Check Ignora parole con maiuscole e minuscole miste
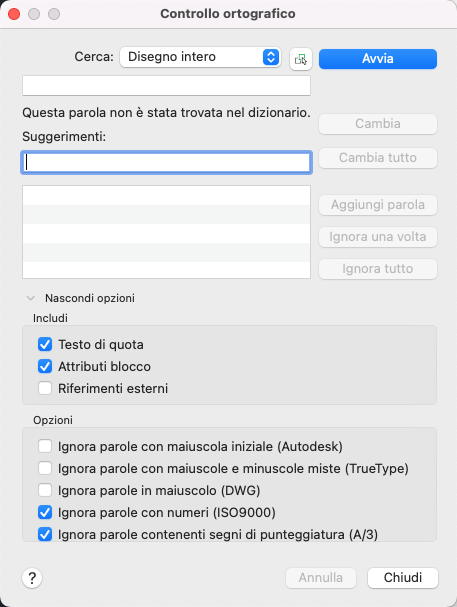The height and width of the screenshot is (607, 457). (x=45, y=468)
